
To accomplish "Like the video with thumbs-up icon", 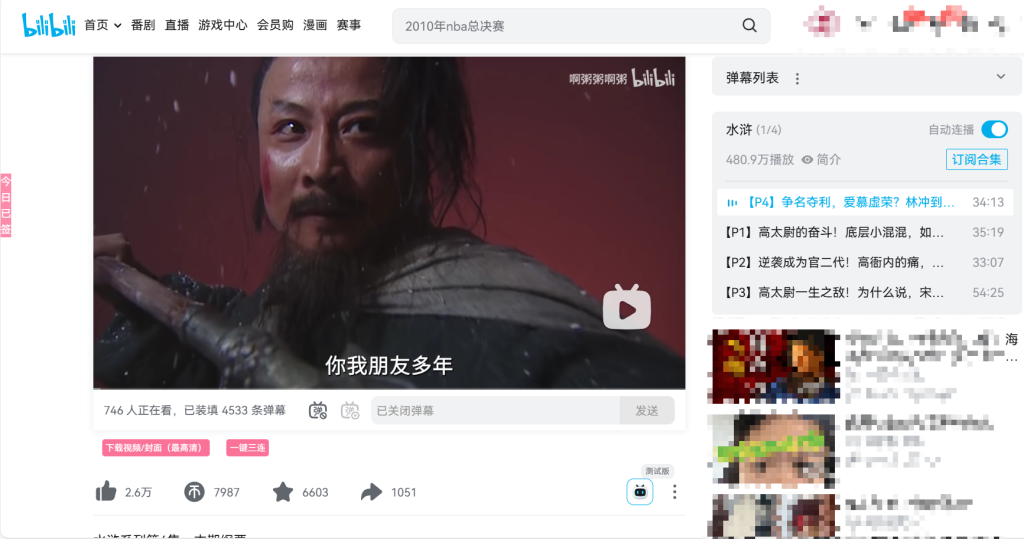I will (106, 491).
